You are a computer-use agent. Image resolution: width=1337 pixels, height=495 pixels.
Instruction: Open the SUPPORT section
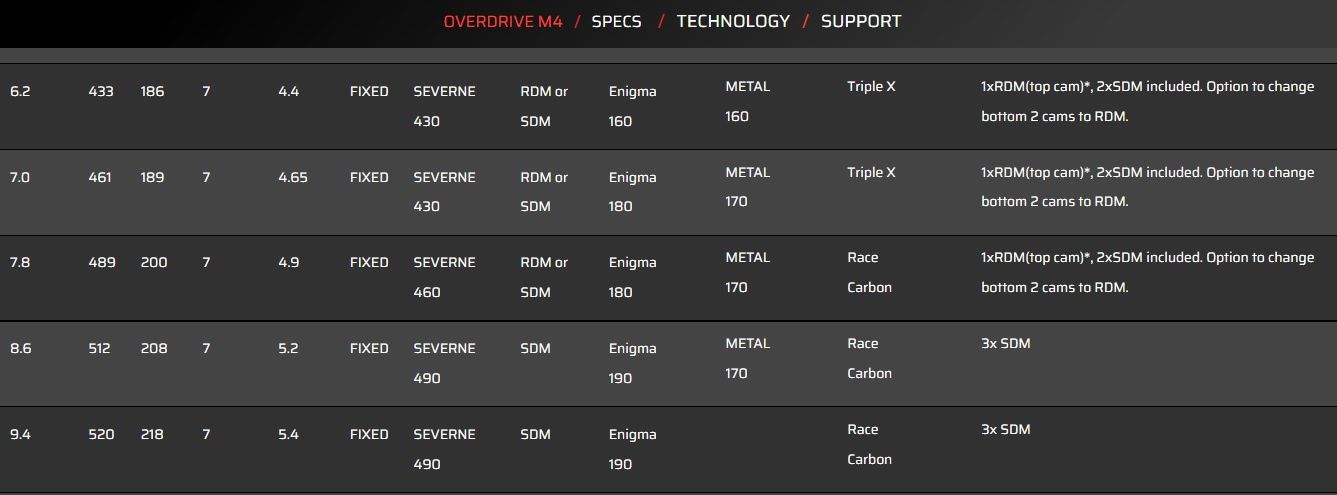coord(861,21)
